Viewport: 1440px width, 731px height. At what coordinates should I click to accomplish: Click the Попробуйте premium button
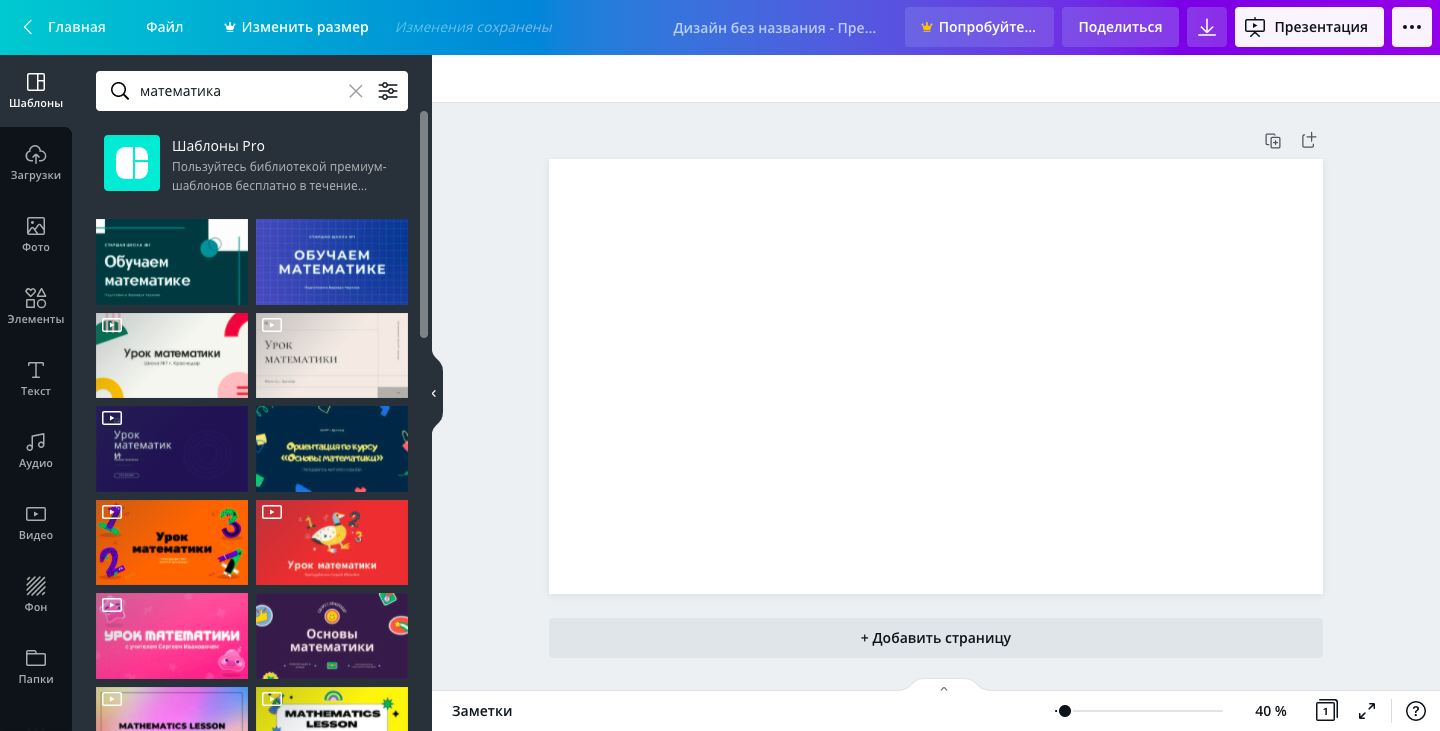click(x=979, y=27)
